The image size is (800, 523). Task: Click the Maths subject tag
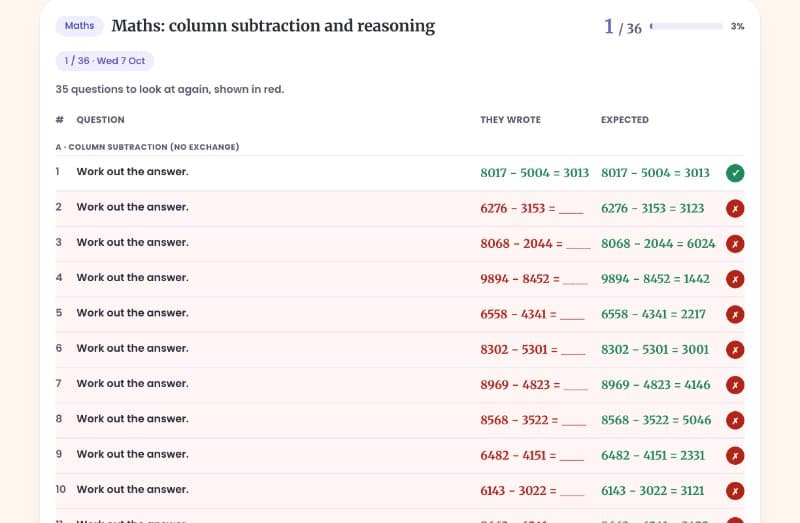click(80, 26)
